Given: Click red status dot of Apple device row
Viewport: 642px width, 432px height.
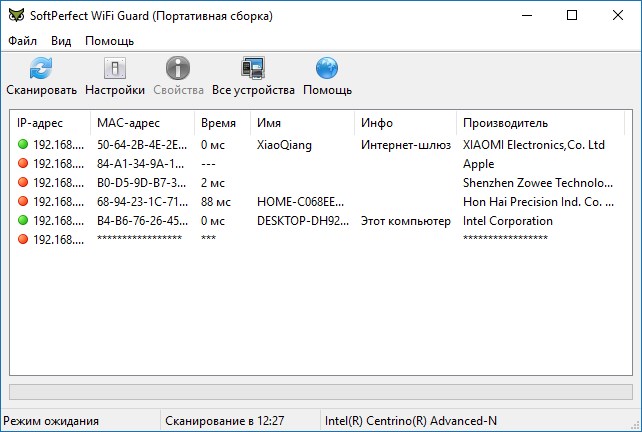Looking at the screenshot, I should click(23, 163).
